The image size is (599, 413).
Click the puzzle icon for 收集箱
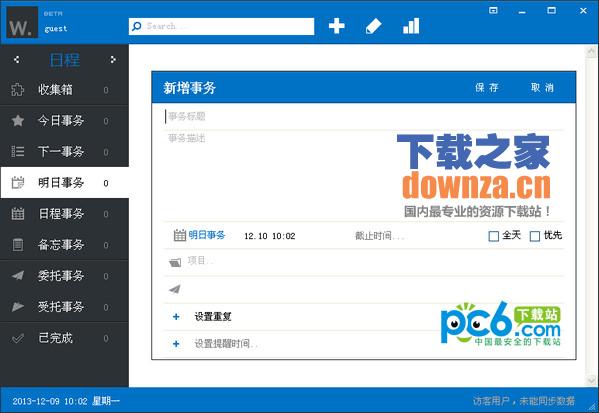pyautogui.click(x=18, y=89)
